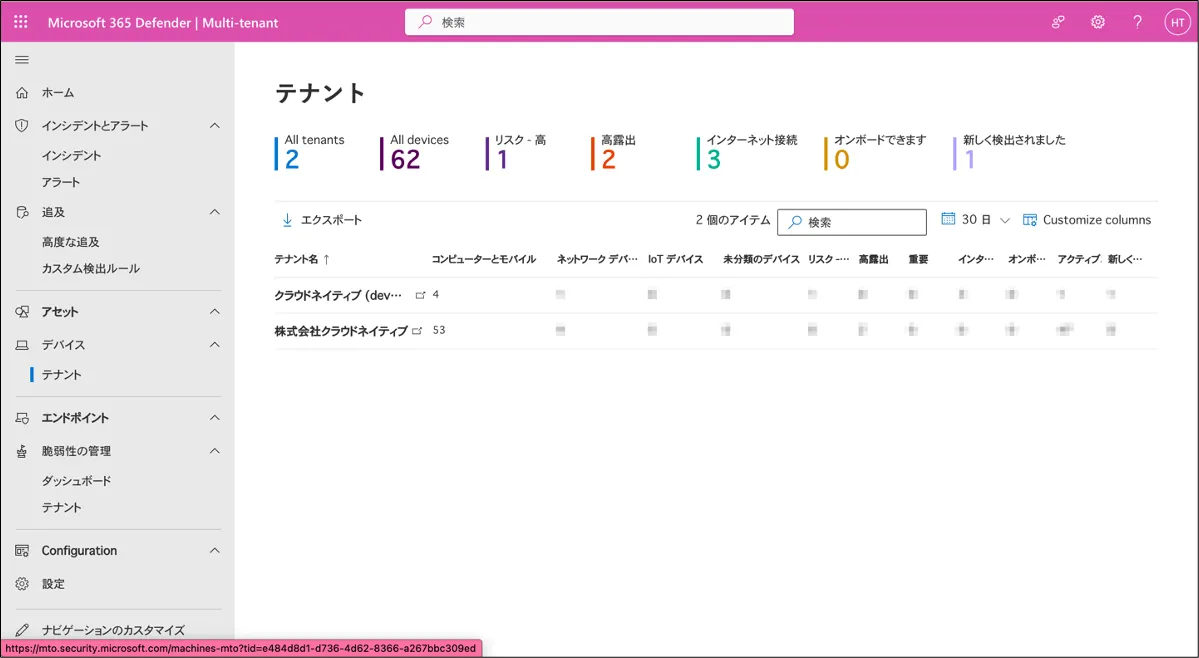Open the help question mark icon

pyautogui.click(x=1137, y=22)
